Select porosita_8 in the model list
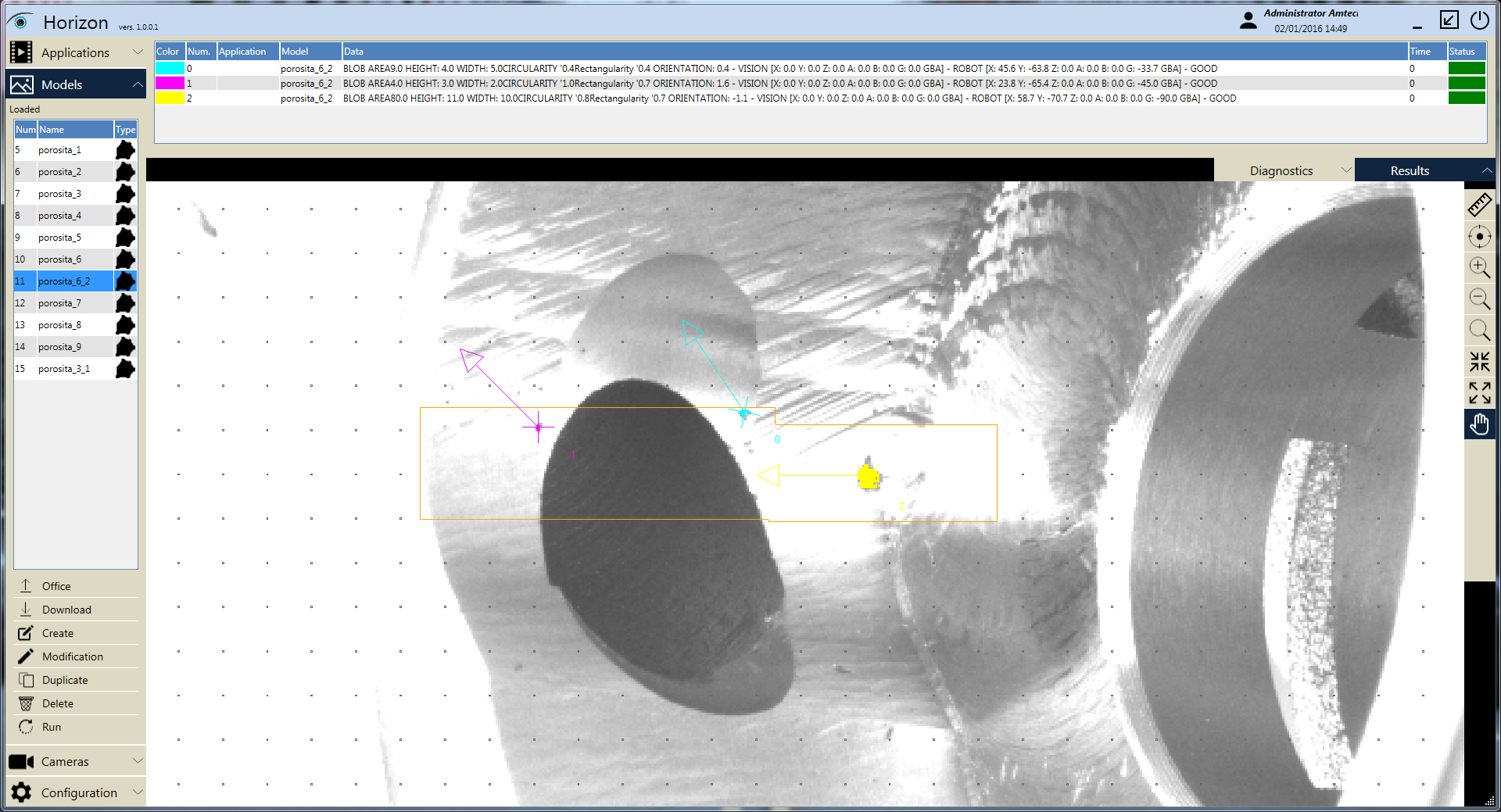The height and width of the screenshot is (812, 1501). point(76,325)
